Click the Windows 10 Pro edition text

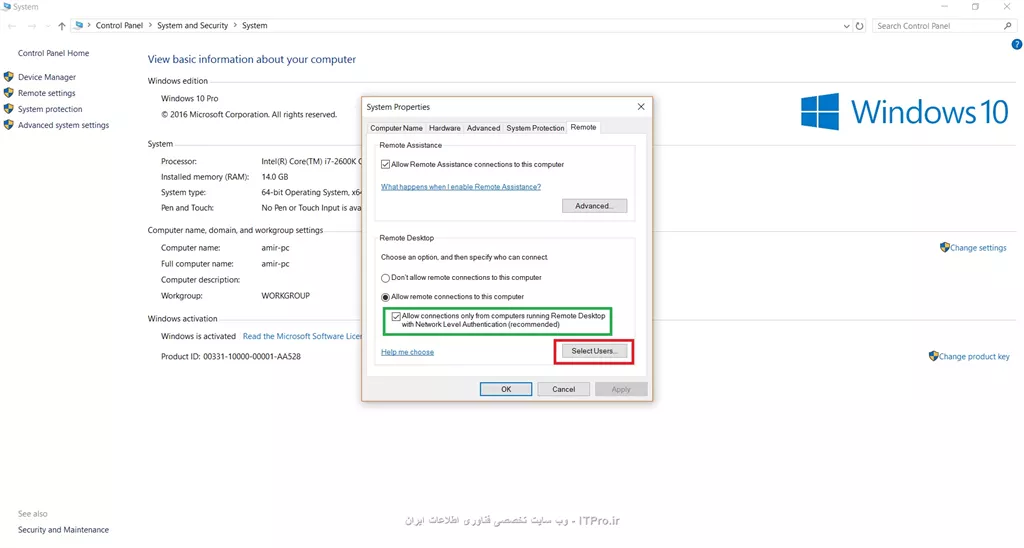(x=189, y=99)
